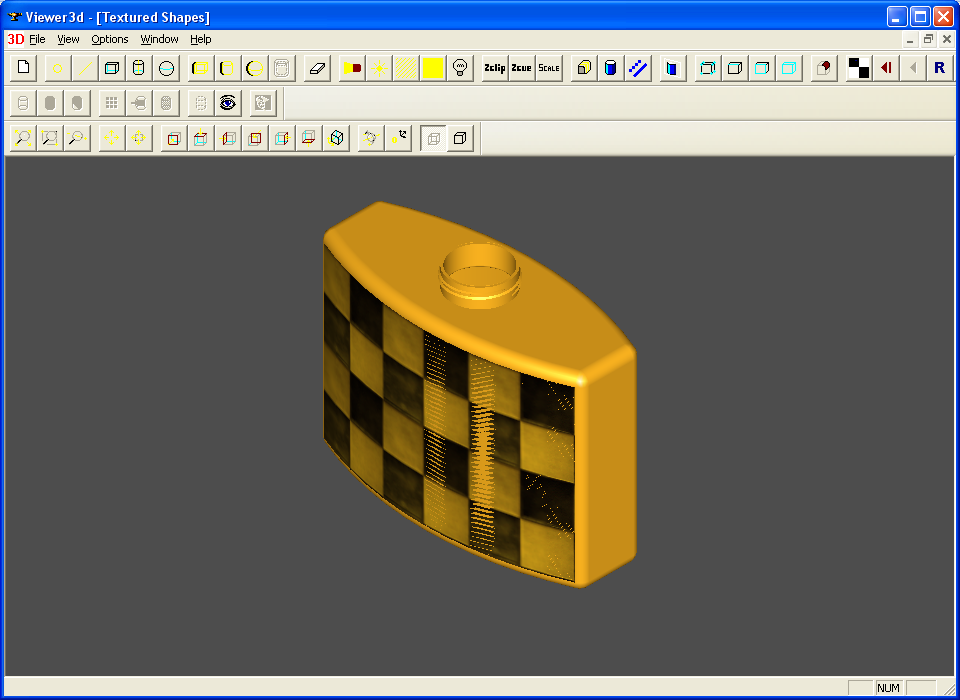Click the SCALE button
Screen dimensions: 960x700
[x=549, y=68]
